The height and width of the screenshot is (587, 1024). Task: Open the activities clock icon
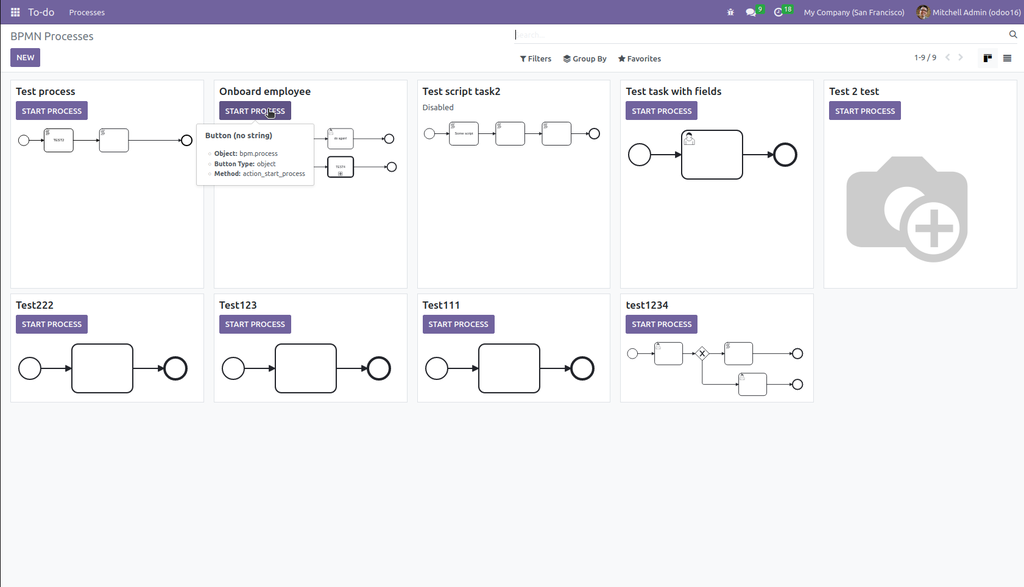pyautogui.click(x=778, y=12)
